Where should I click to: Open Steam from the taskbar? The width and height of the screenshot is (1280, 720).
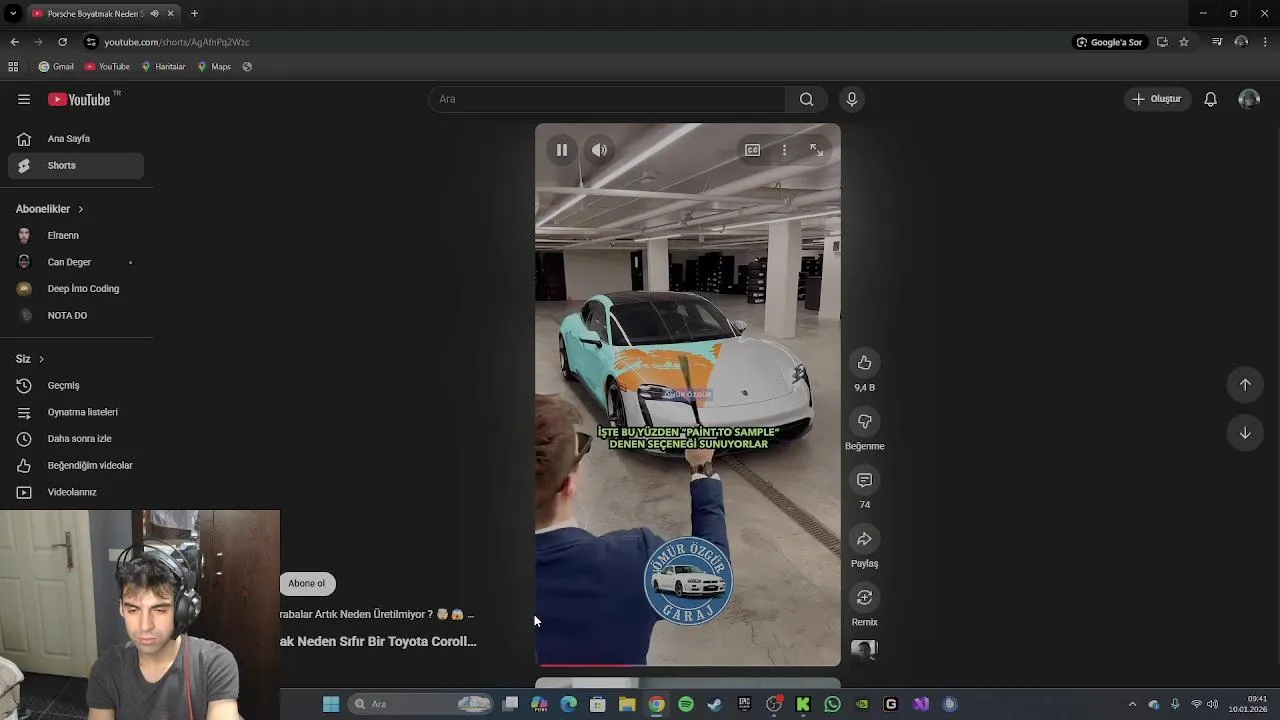click(715, 704)
